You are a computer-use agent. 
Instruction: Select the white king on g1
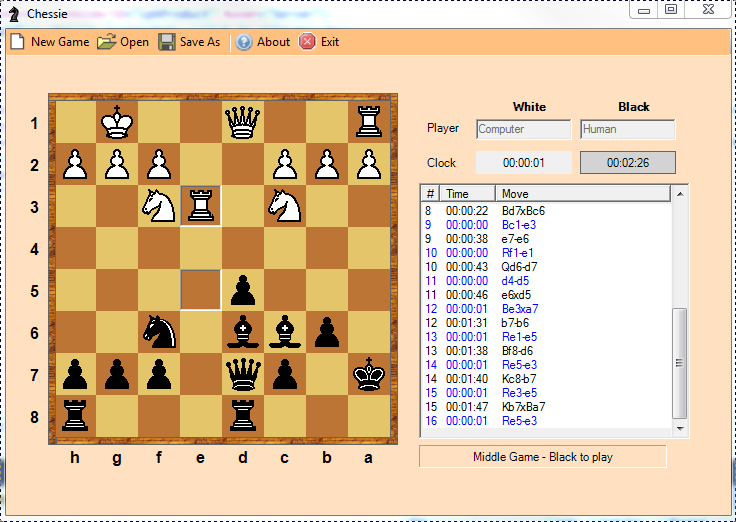coord(117,122)
